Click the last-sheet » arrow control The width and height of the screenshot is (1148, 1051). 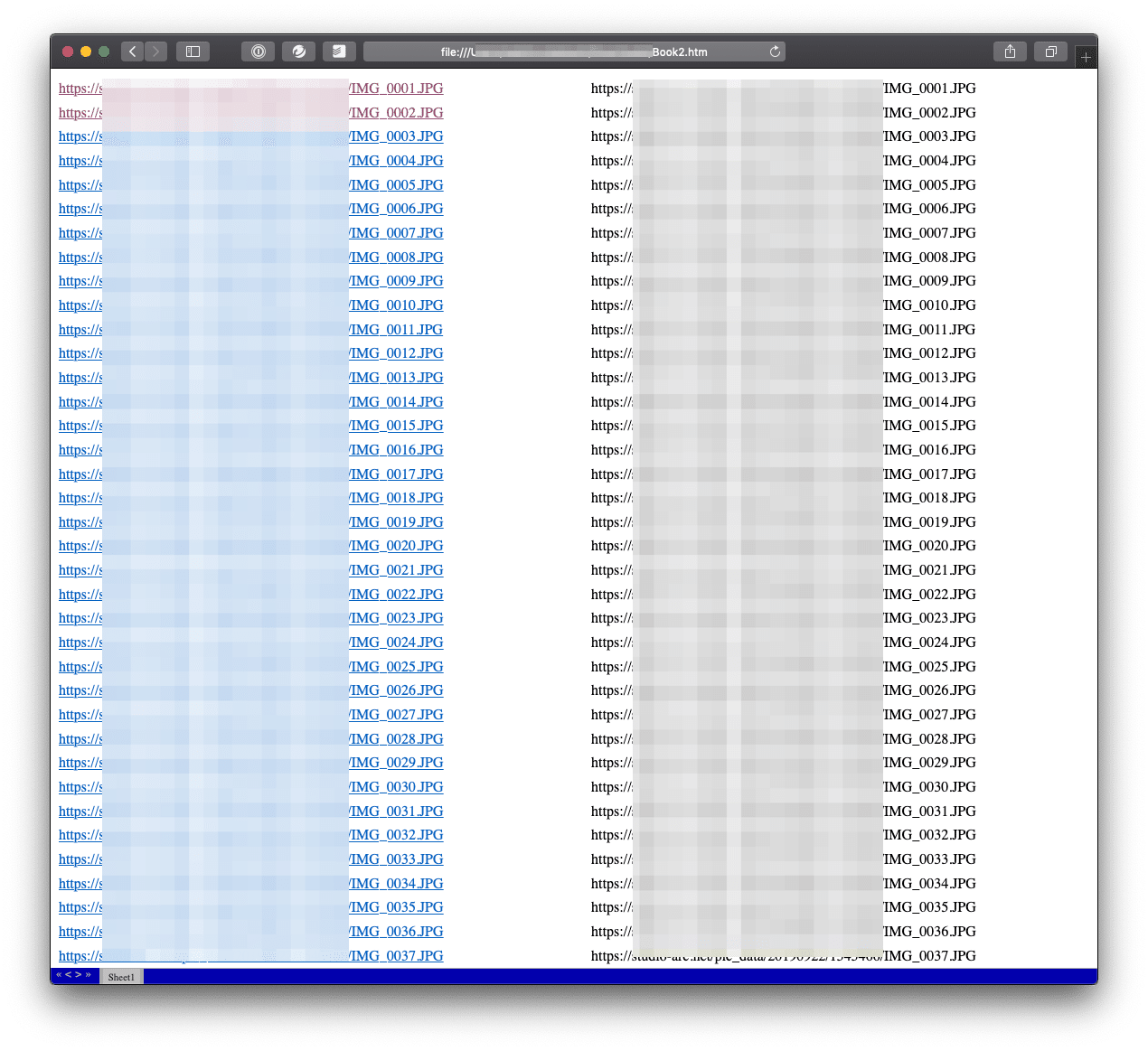(88, 975)
